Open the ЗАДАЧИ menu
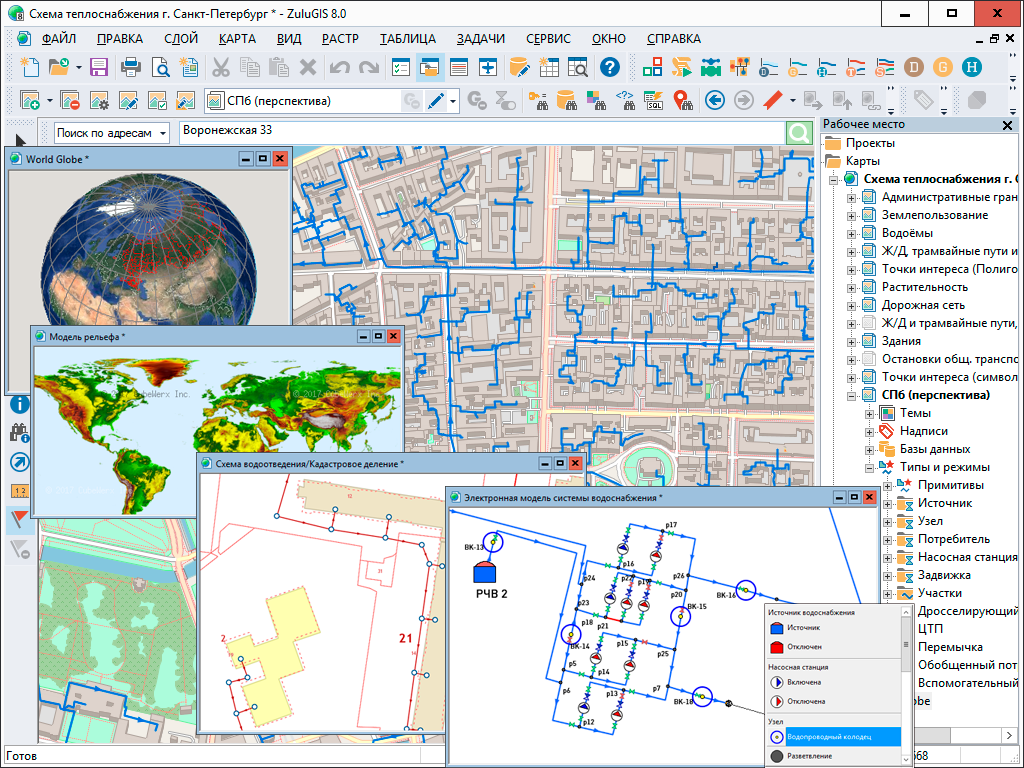This screenshot has height=768, width=1024. (x=480, y=39)
